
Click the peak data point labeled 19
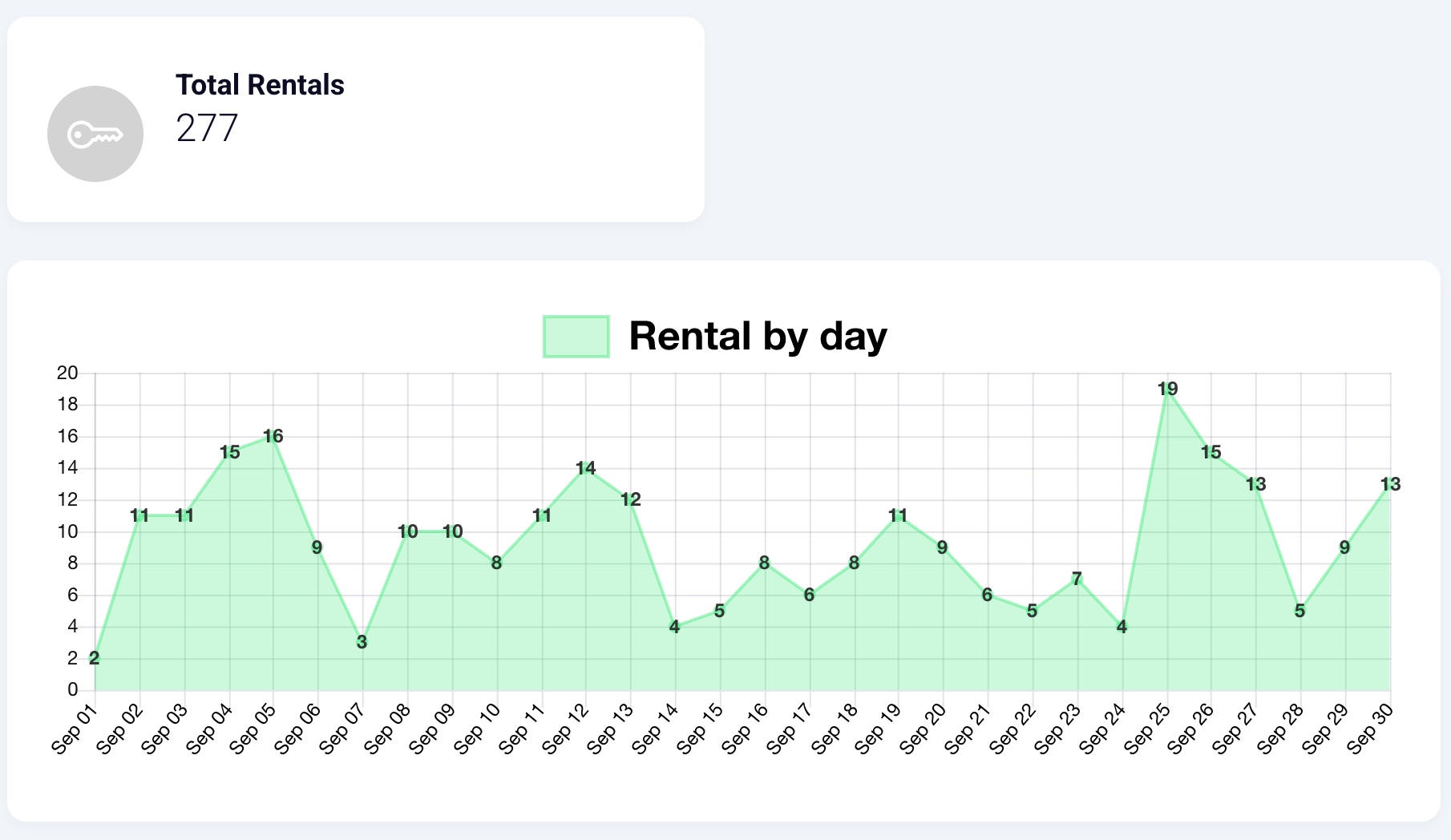pos(1167,390)
